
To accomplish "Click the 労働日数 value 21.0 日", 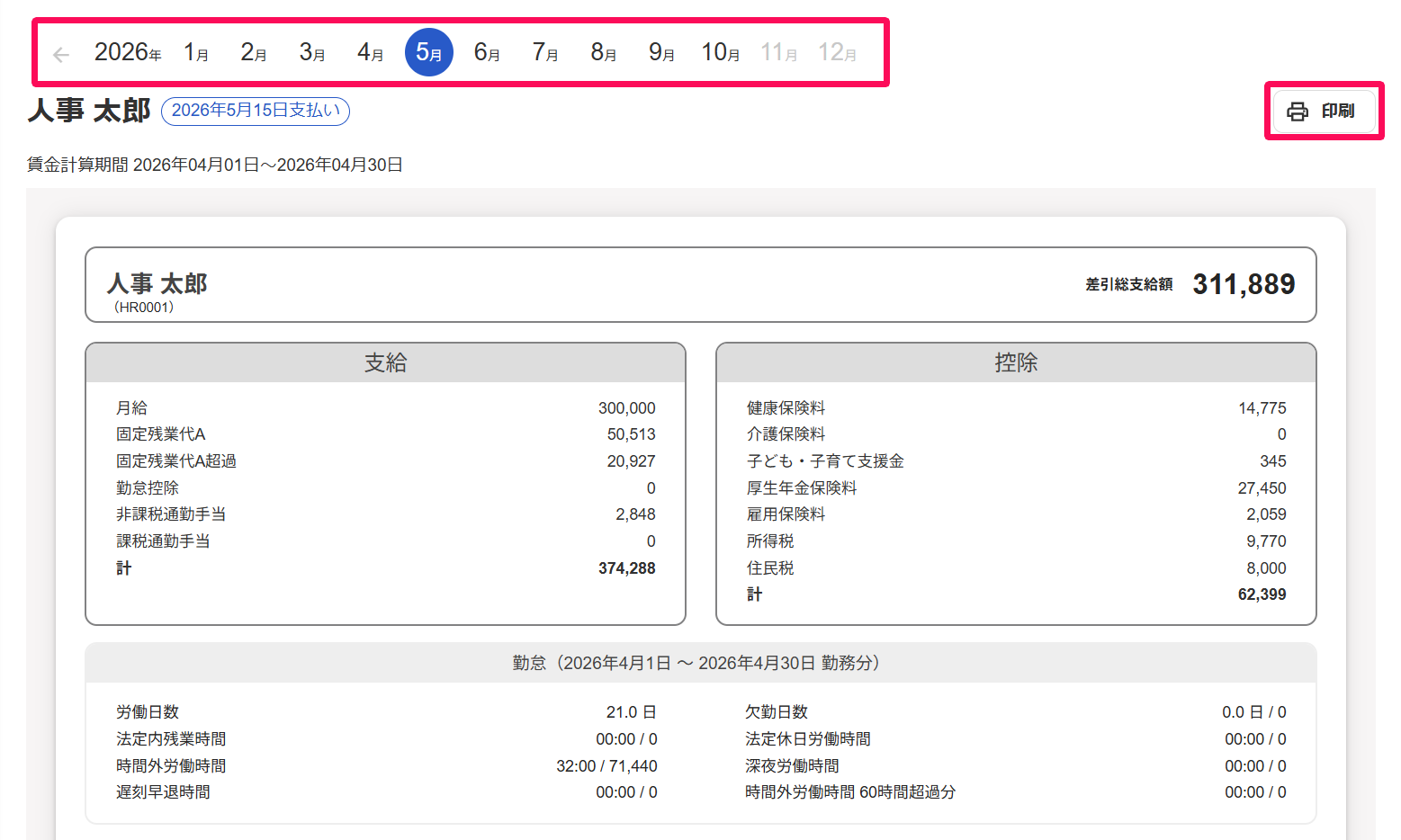I will [631, 712].
